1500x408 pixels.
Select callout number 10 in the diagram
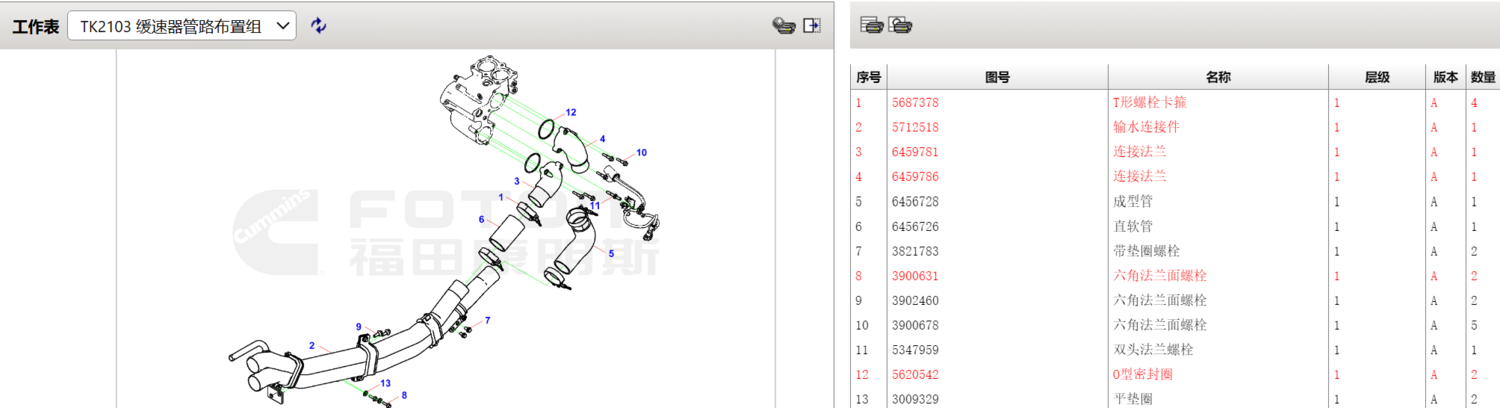click(641, 153)
